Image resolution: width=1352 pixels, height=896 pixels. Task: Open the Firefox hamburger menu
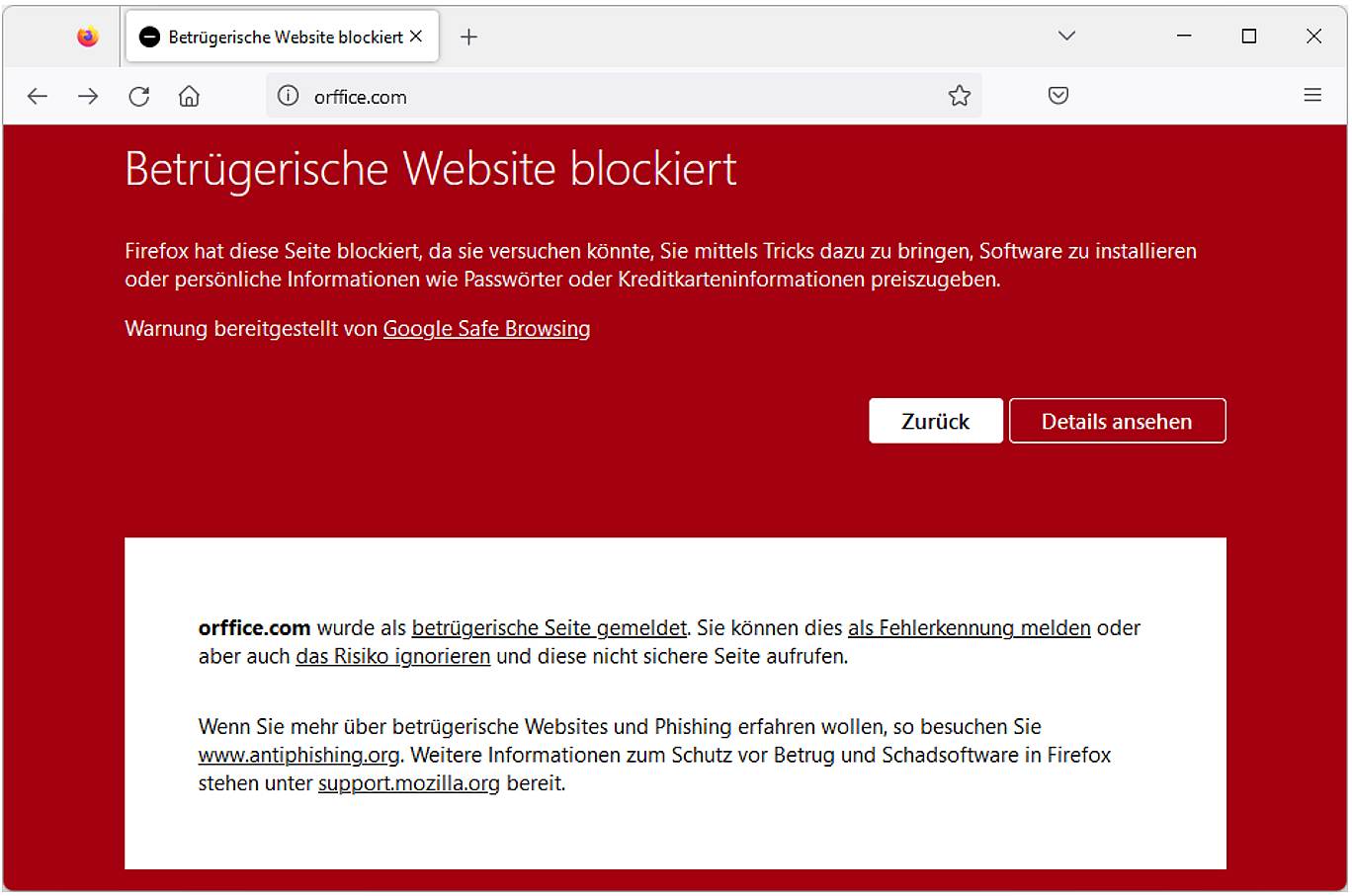coord(1312,96)
